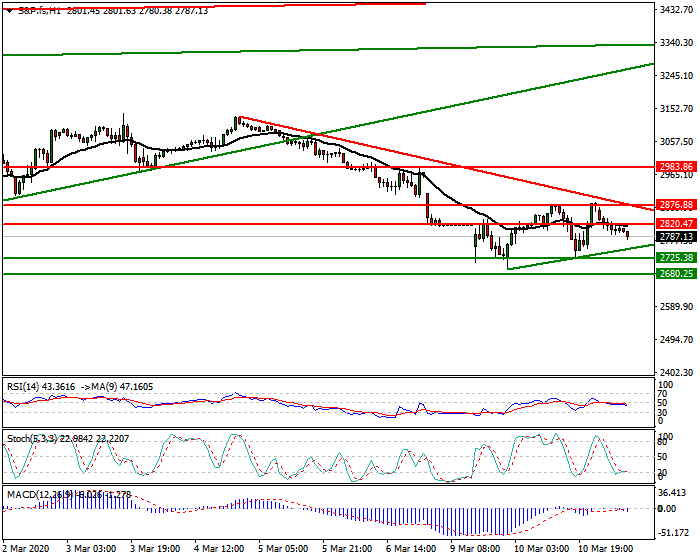The width and height of the screenshot is (700, 560).
Task: Click the 3432.70 price scale value
Action: (x=676, y=9)
